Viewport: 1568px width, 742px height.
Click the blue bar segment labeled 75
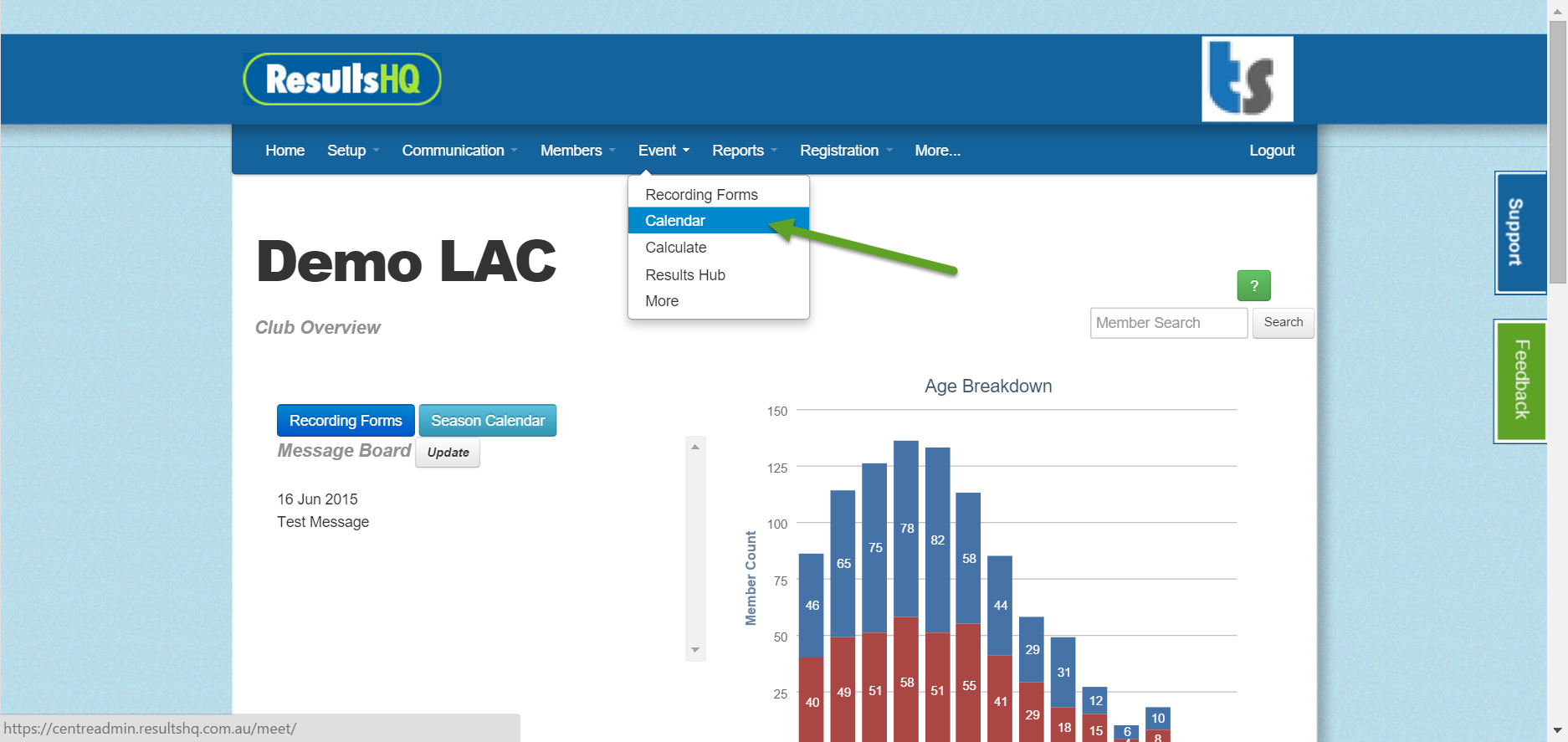(x=874, y=548)
